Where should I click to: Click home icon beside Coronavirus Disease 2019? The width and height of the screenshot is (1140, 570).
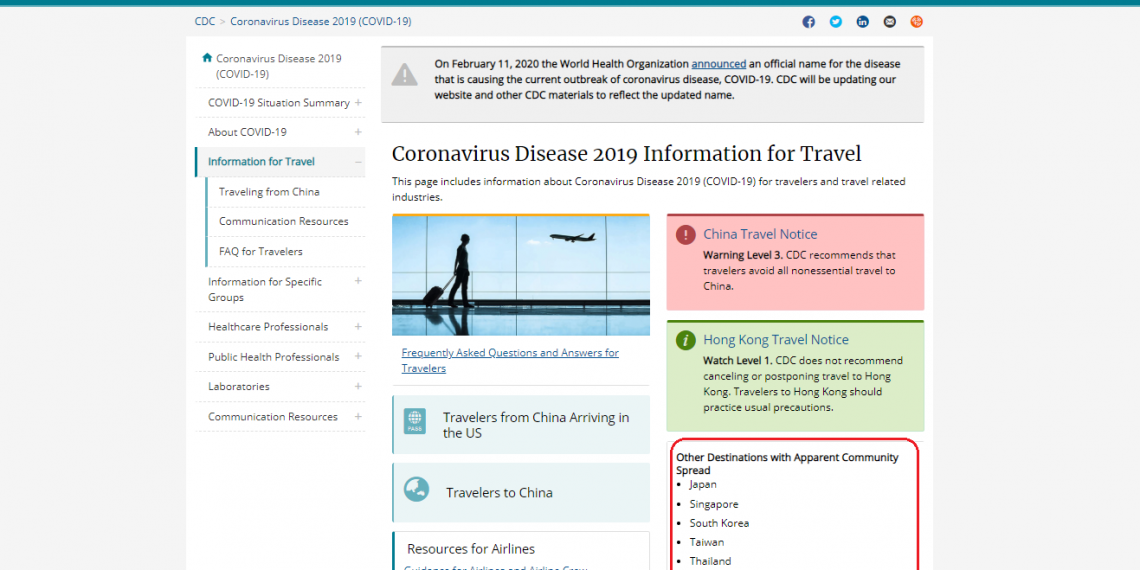[x=207, y=58]
